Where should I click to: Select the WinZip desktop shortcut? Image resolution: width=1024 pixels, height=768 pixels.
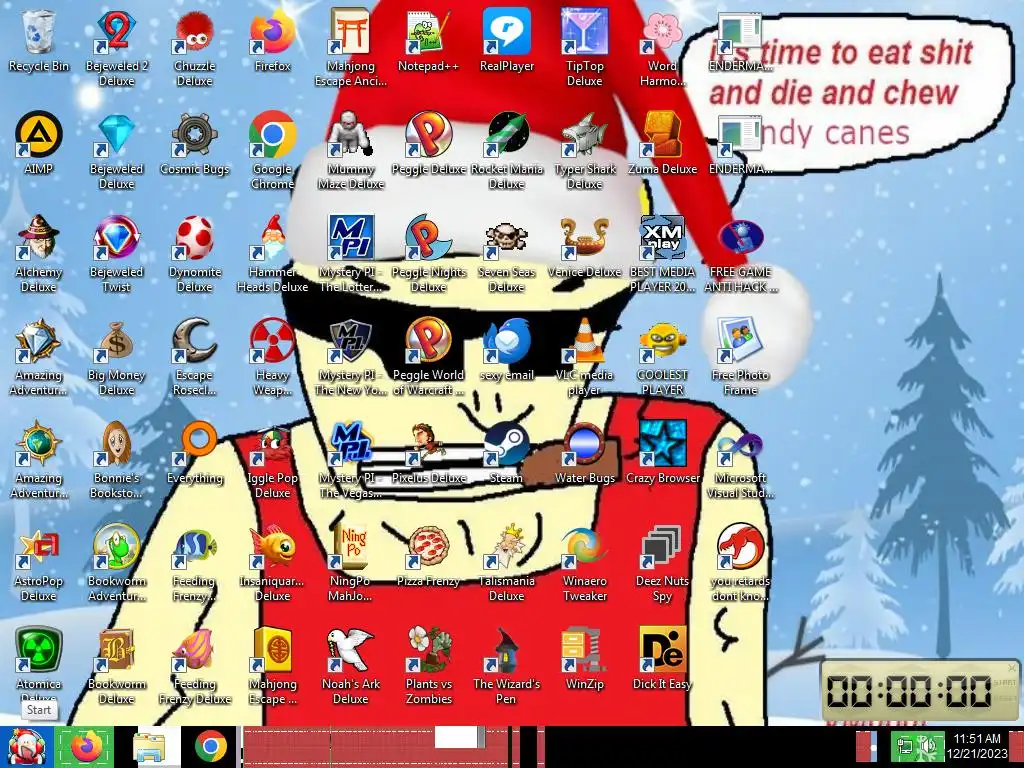pos(584,660)
